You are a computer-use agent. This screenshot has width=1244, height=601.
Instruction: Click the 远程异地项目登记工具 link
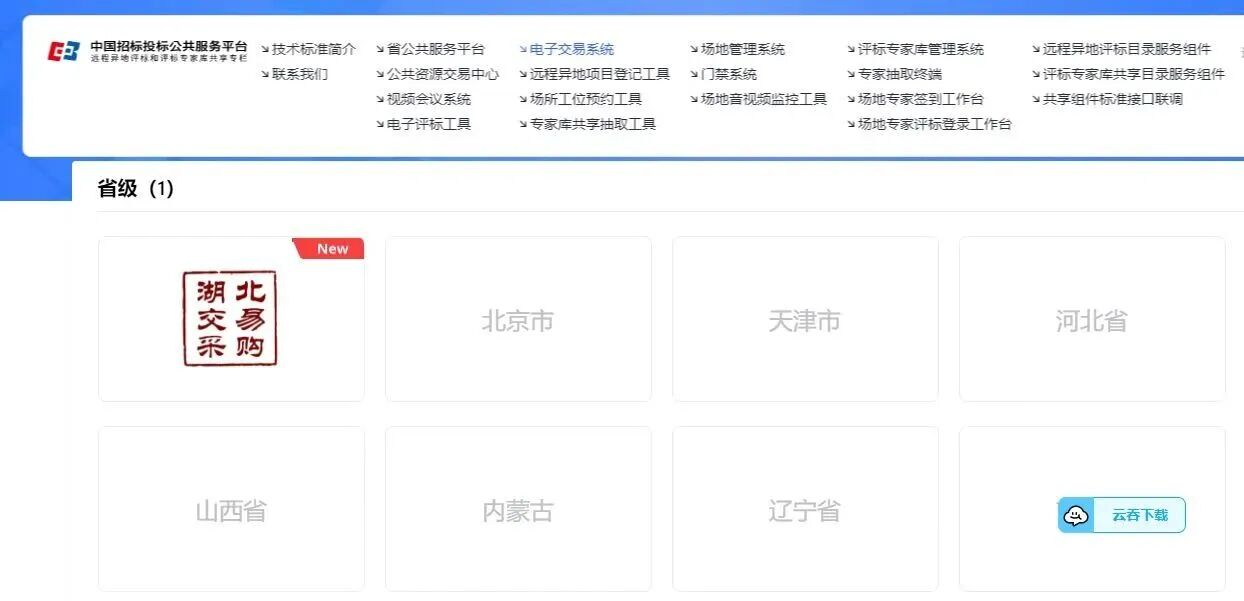(599, 73)
